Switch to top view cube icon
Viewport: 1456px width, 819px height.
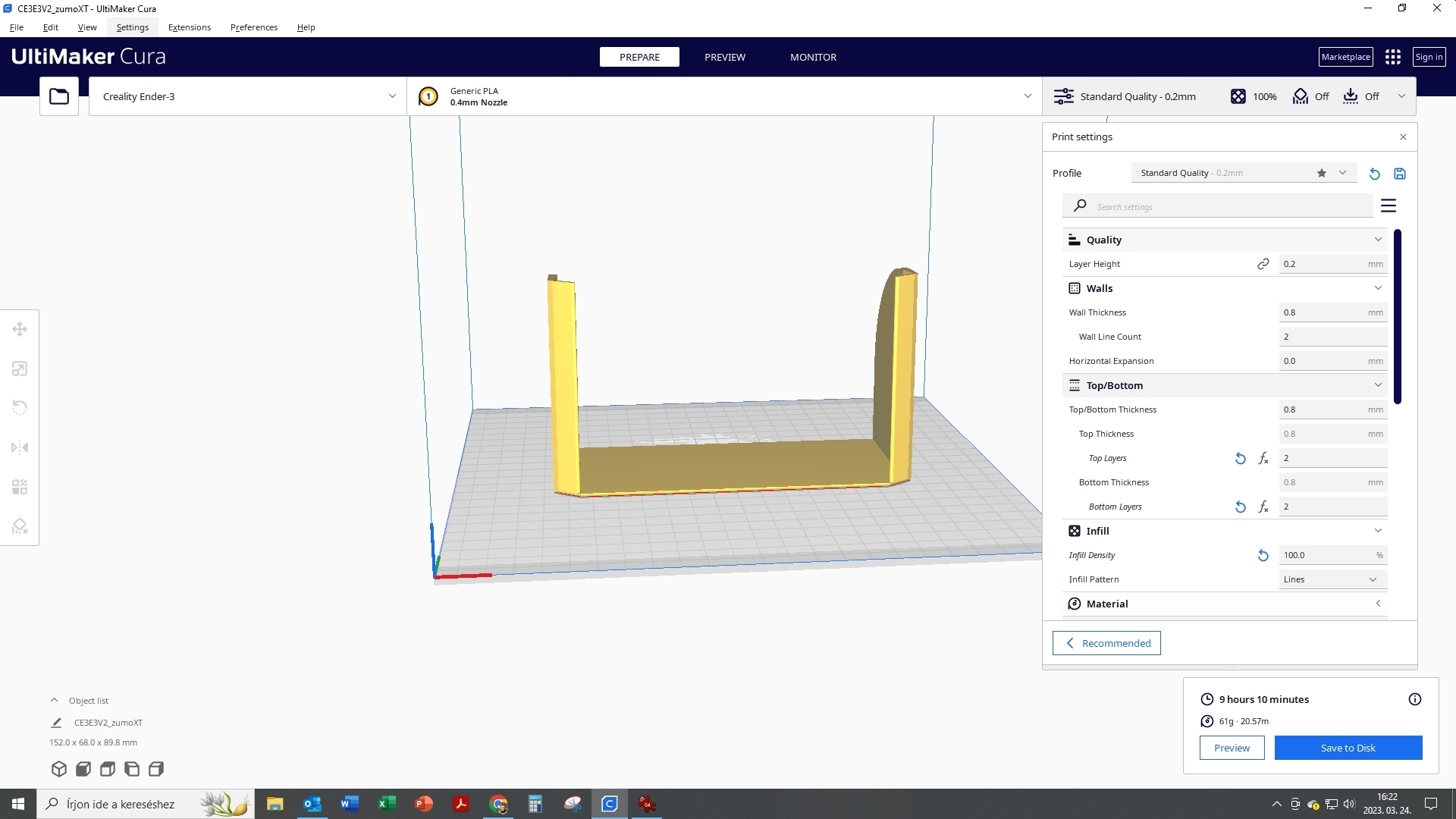tap(108, 769)
